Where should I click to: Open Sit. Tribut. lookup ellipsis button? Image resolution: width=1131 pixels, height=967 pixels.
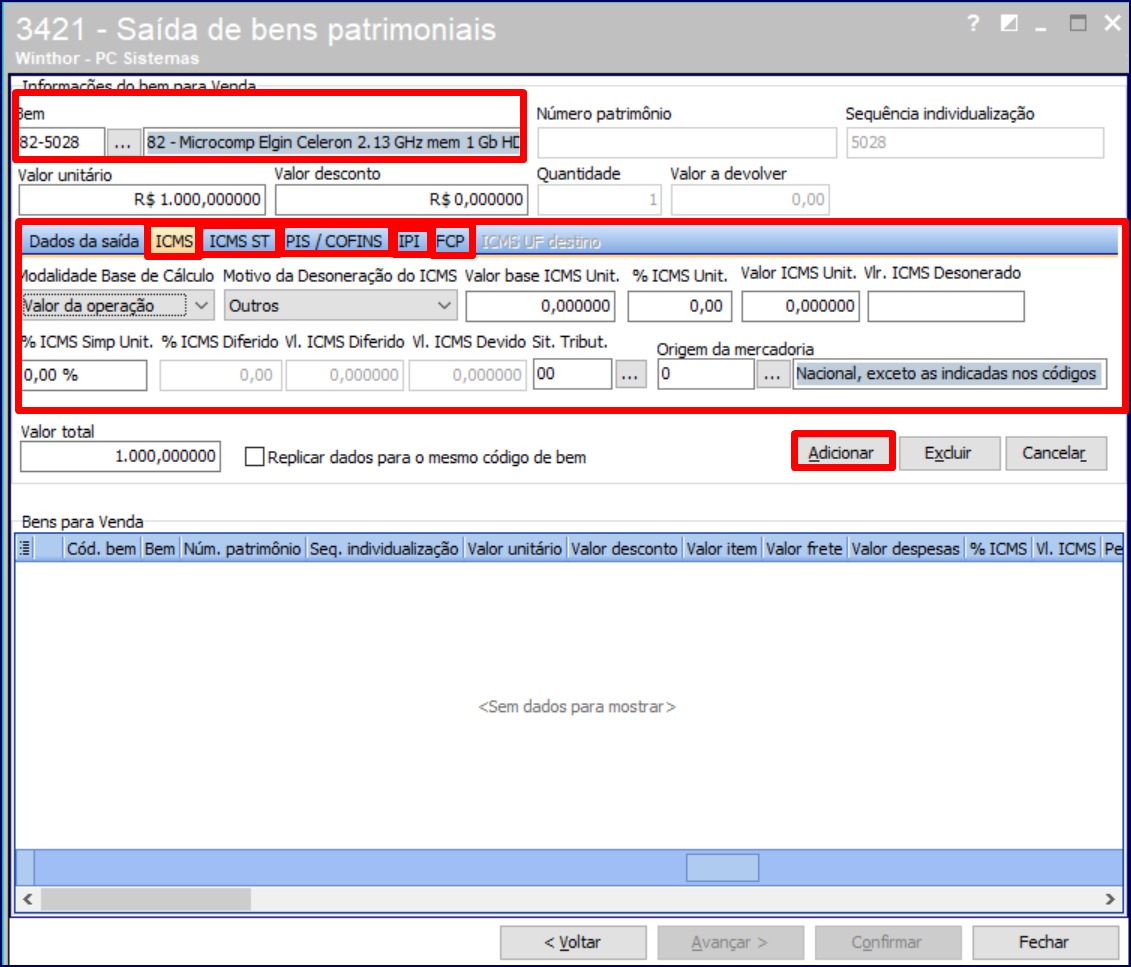click(630, 374)
